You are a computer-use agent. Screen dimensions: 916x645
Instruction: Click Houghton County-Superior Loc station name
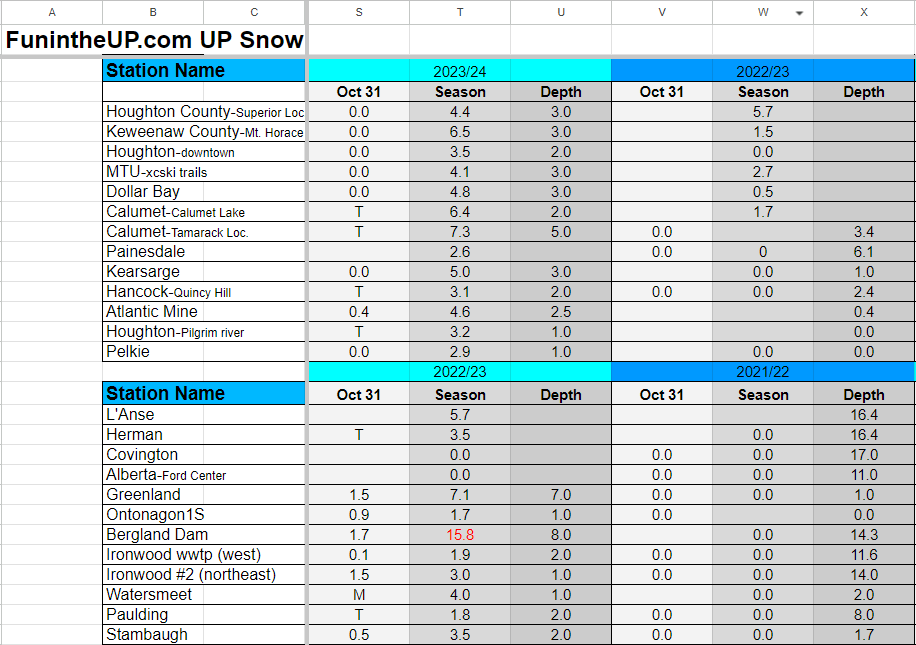point(204,112)
